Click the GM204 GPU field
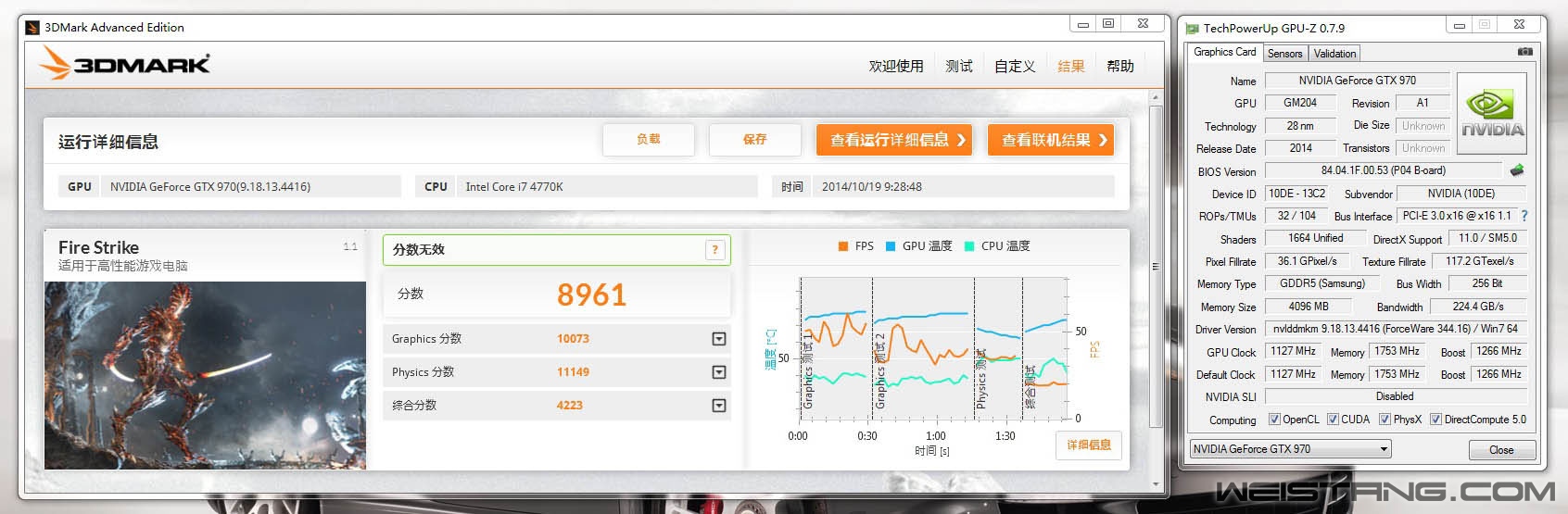This screenshot has width=1568, height=514. [1300, 103]
